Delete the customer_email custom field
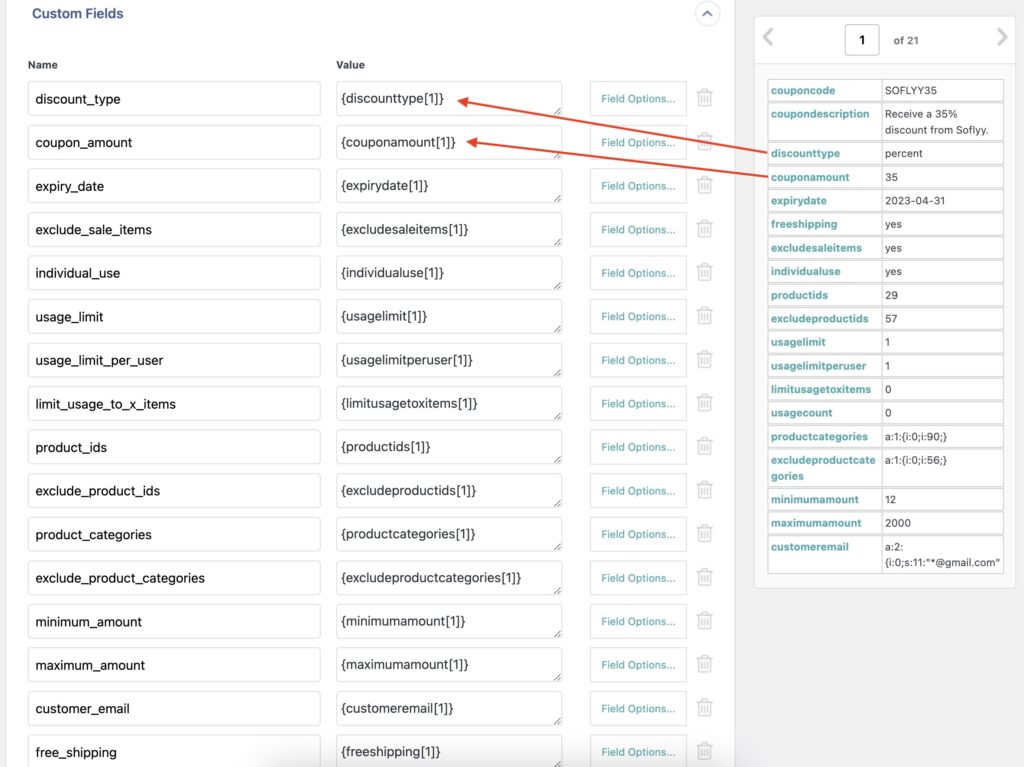This screenshot has width=1024, height=767. pos(704,708)
